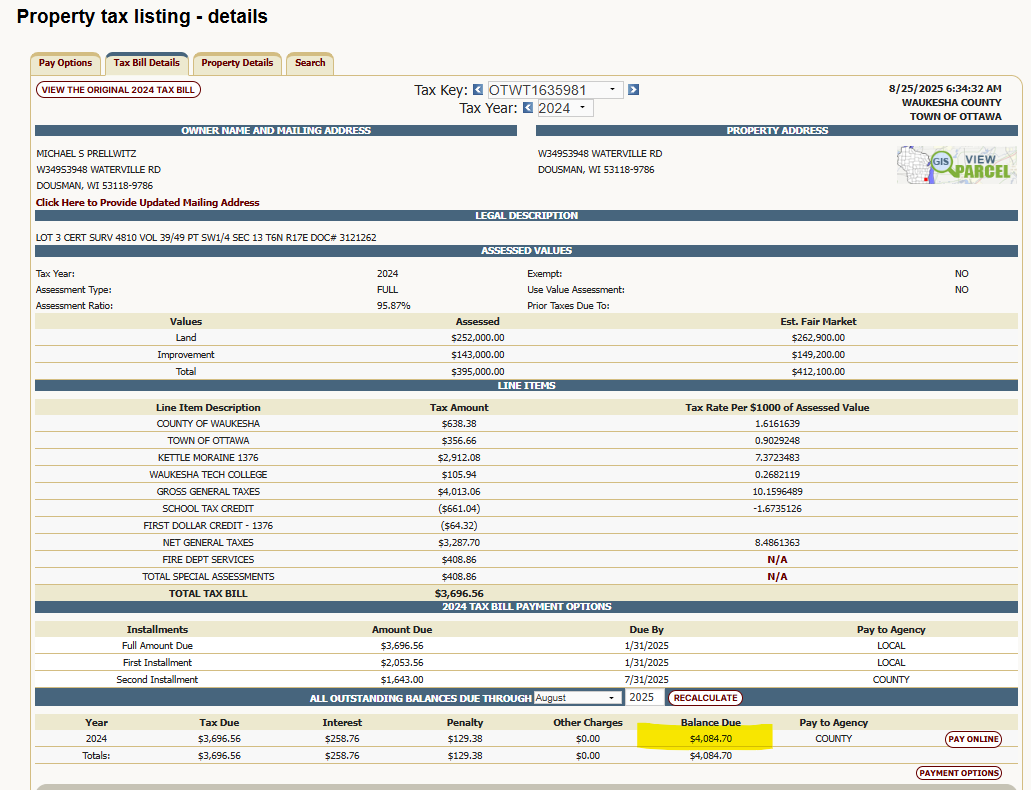Click the next Tax Key arrow icon
1031x790 pixels.
(633, 90)
